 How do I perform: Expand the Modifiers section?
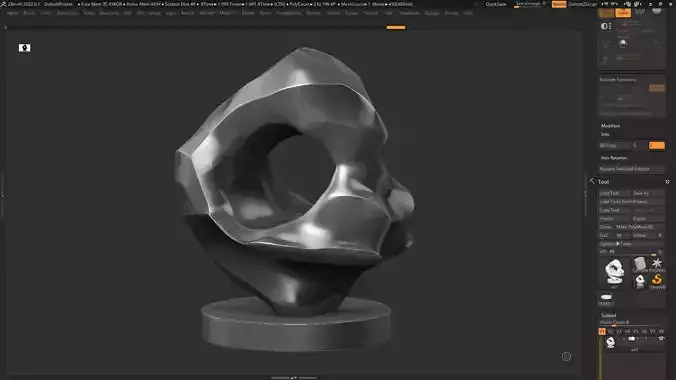pyautogui.click(x=610, y=126)
